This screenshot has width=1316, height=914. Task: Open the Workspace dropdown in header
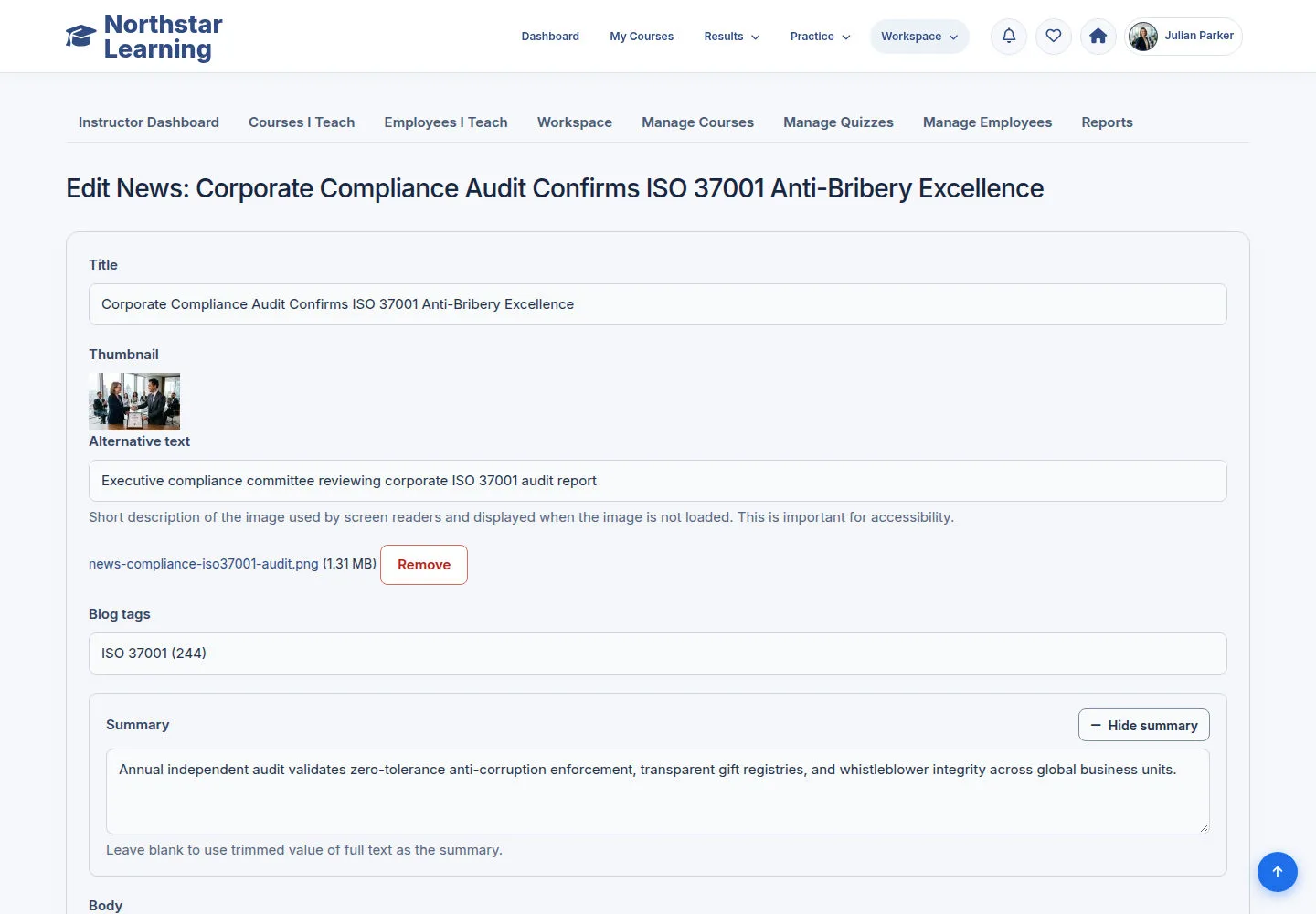point(919,37)
